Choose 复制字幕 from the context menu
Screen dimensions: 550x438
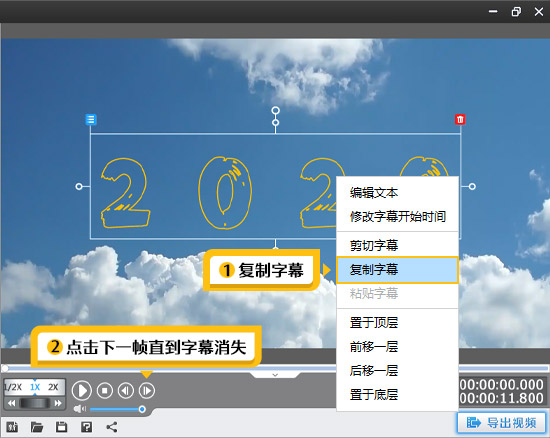click(397, 270)
